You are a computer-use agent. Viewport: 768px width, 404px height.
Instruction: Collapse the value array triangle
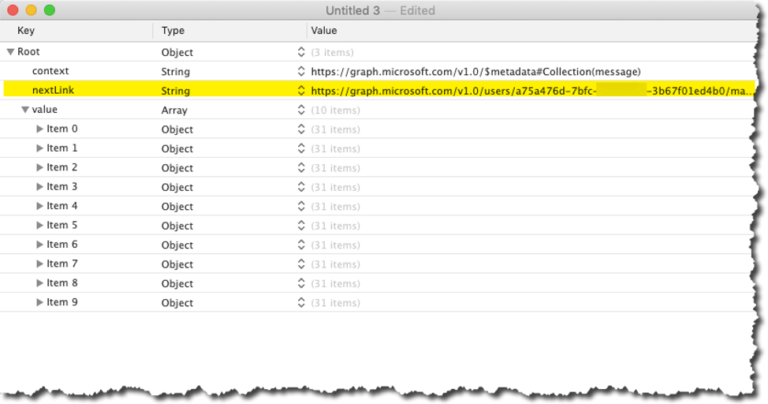[25, 110]
